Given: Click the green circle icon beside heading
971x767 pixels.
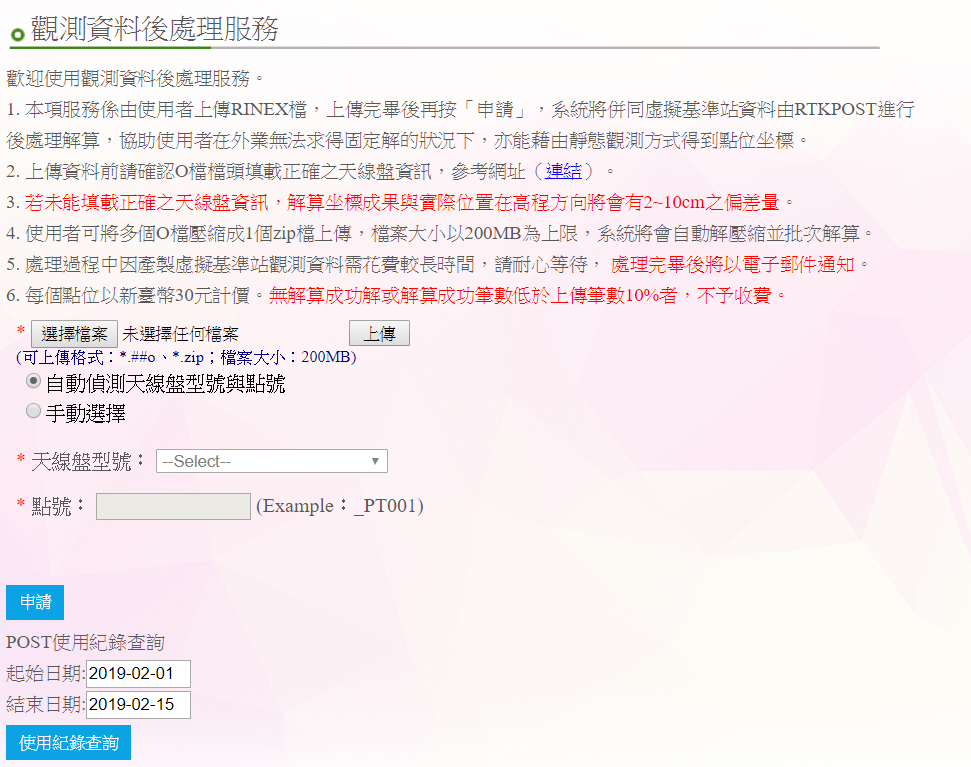Looking at the screenshot, I should pyautogui.click(x=17, y=35).
